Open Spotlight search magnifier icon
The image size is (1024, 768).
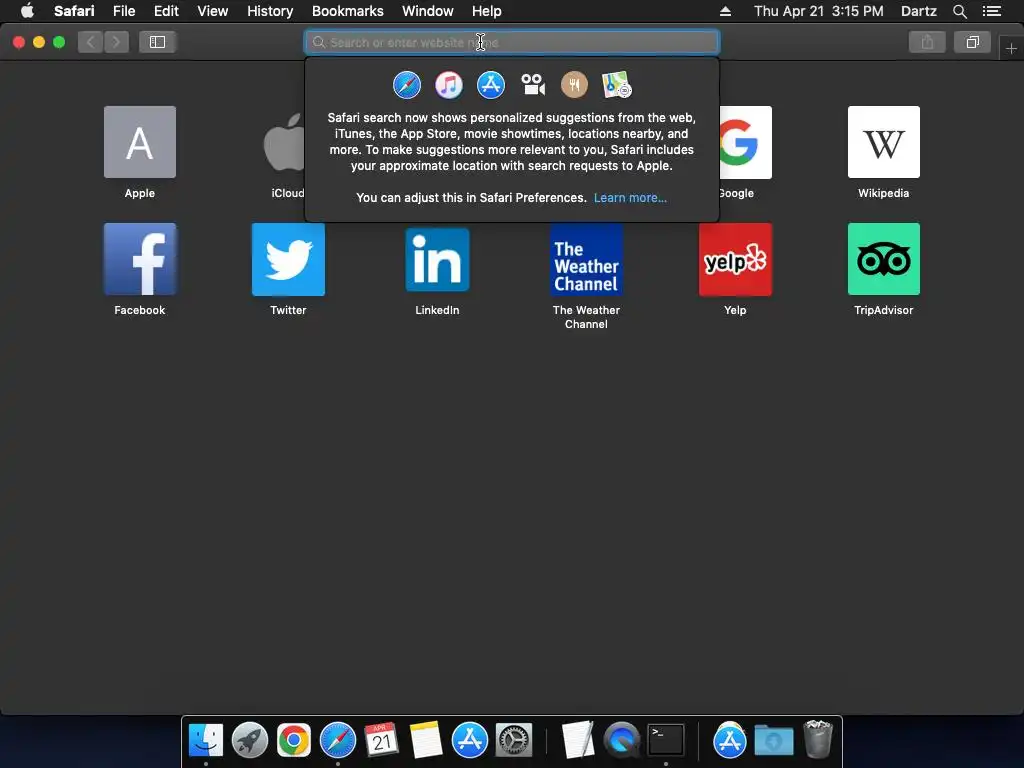pos(959,11)
